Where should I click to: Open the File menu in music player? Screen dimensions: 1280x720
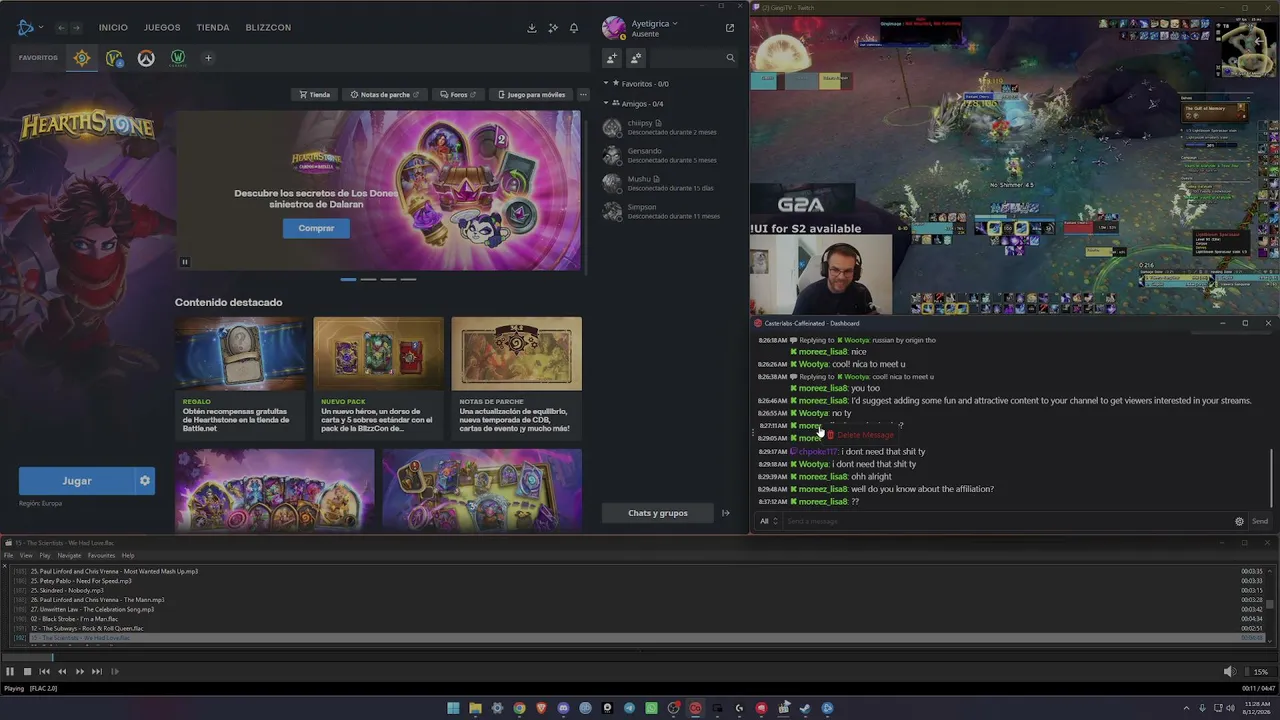tap(8, 556)
